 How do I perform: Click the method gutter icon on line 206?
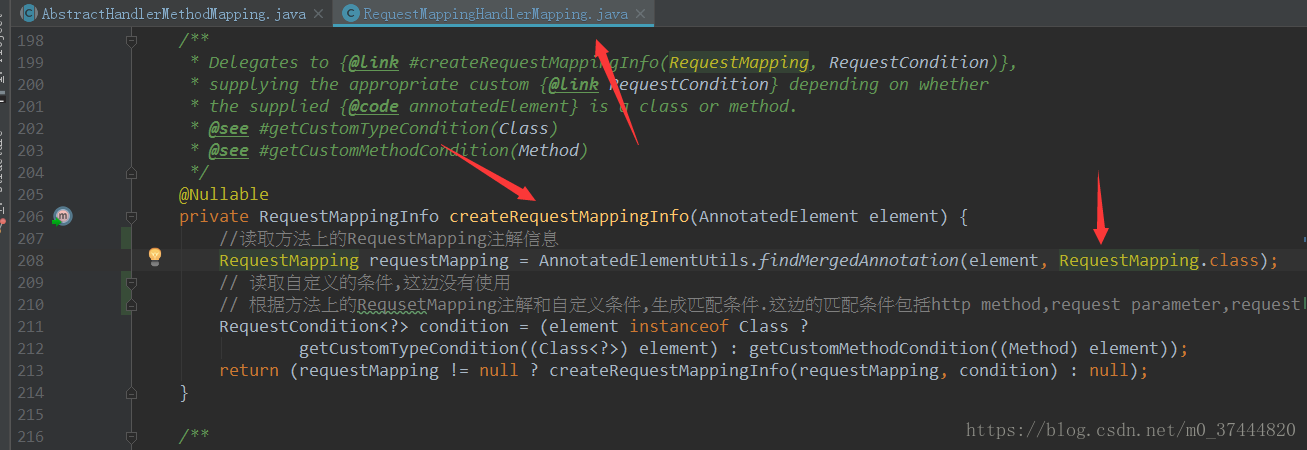pyautogui.click(x=62, y=216)
